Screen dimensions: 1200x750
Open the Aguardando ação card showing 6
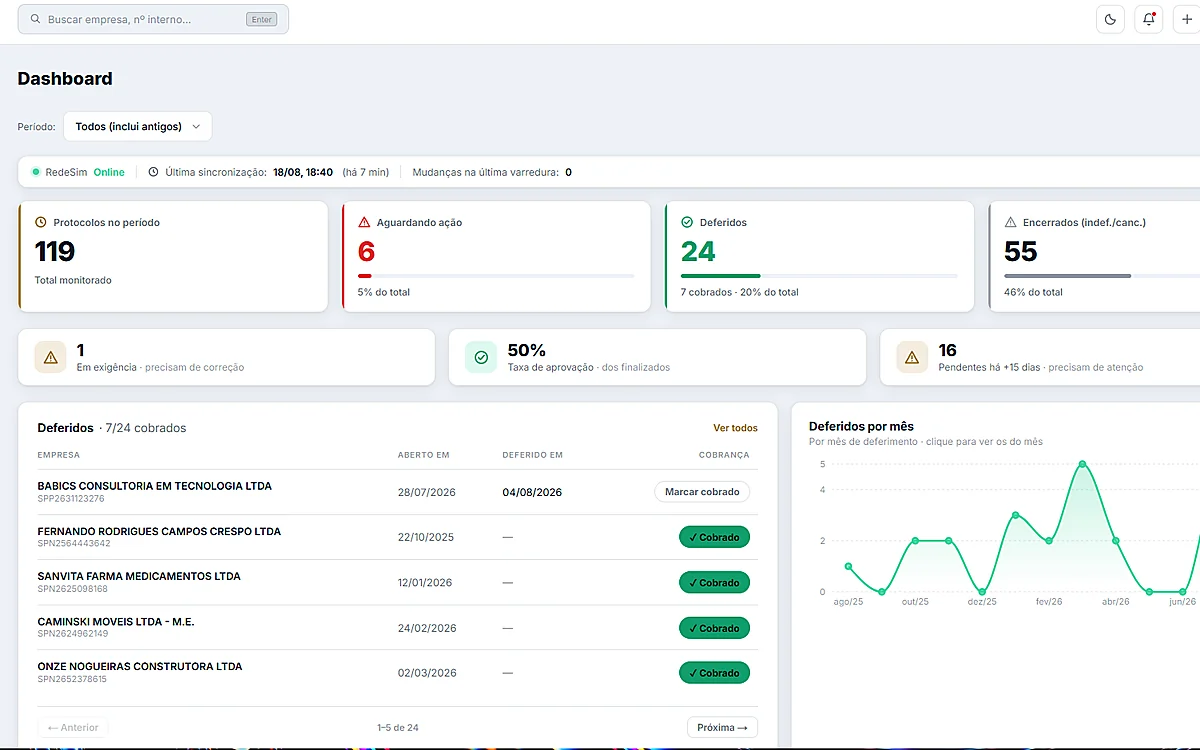coord(496,256)
